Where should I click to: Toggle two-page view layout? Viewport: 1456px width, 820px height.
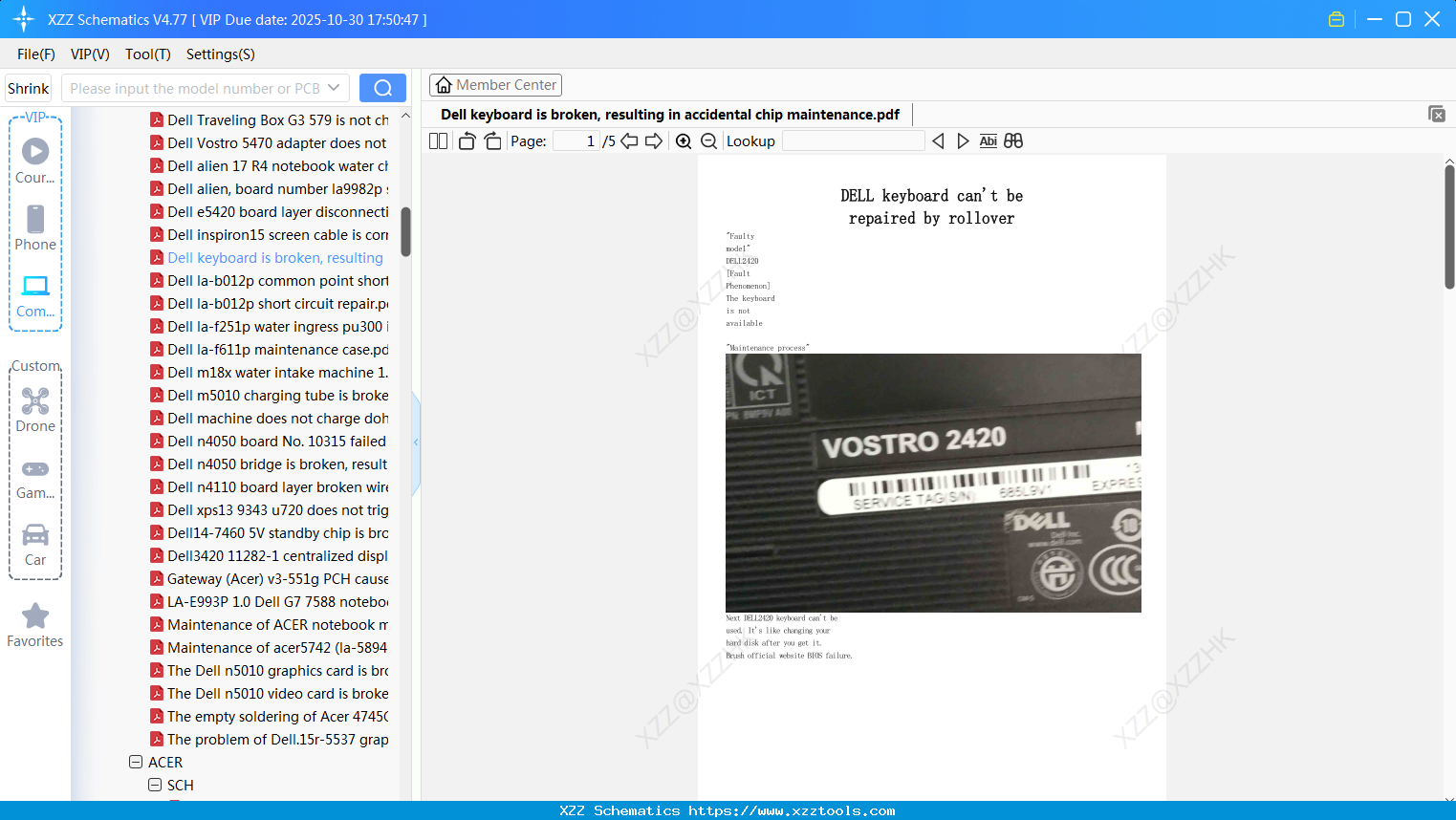point(438,141)
